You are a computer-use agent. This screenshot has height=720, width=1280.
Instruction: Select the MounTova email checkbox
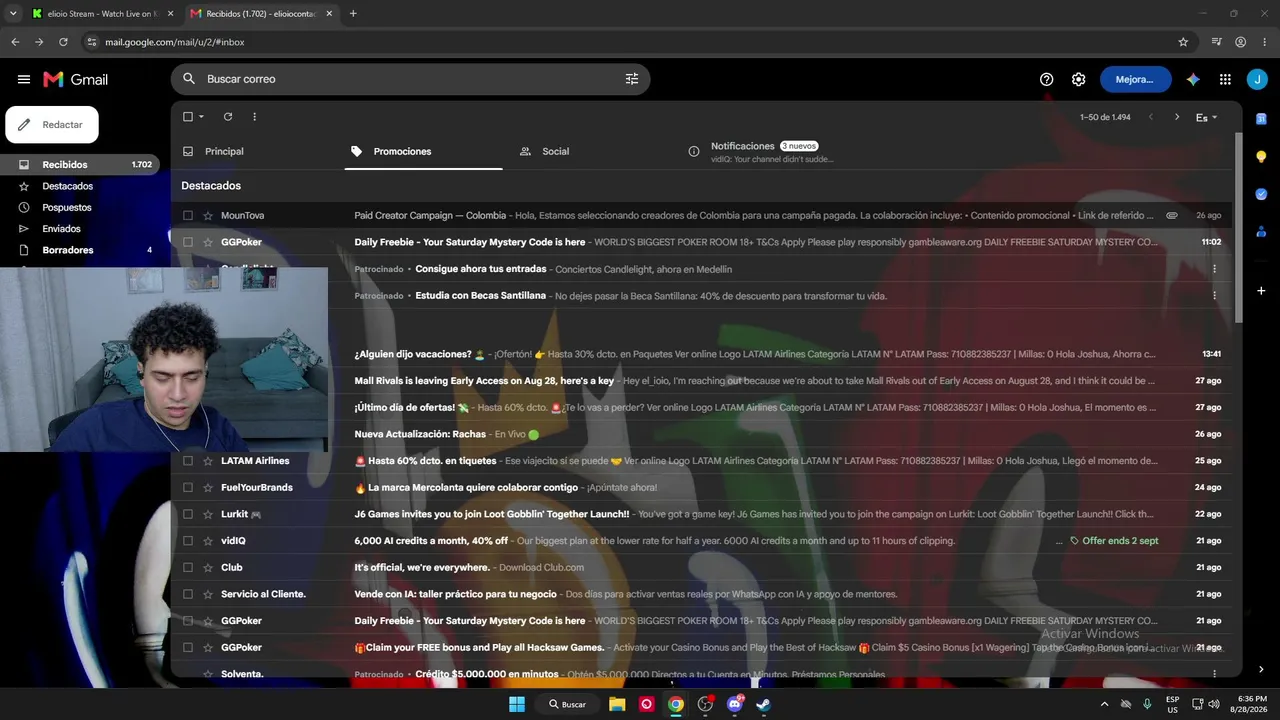coord(188,215)
